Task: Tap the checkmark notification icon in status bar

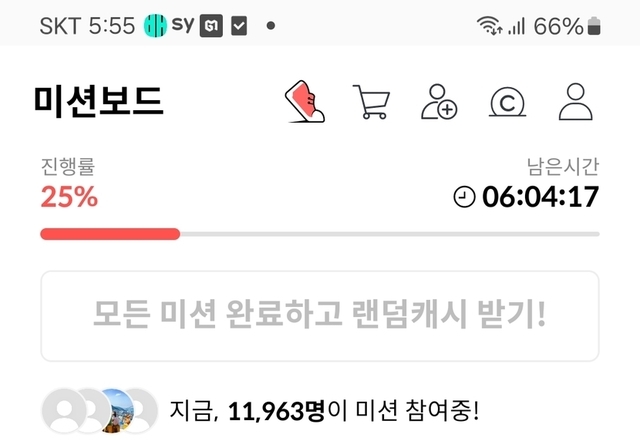Action: (x=239, y=26)
